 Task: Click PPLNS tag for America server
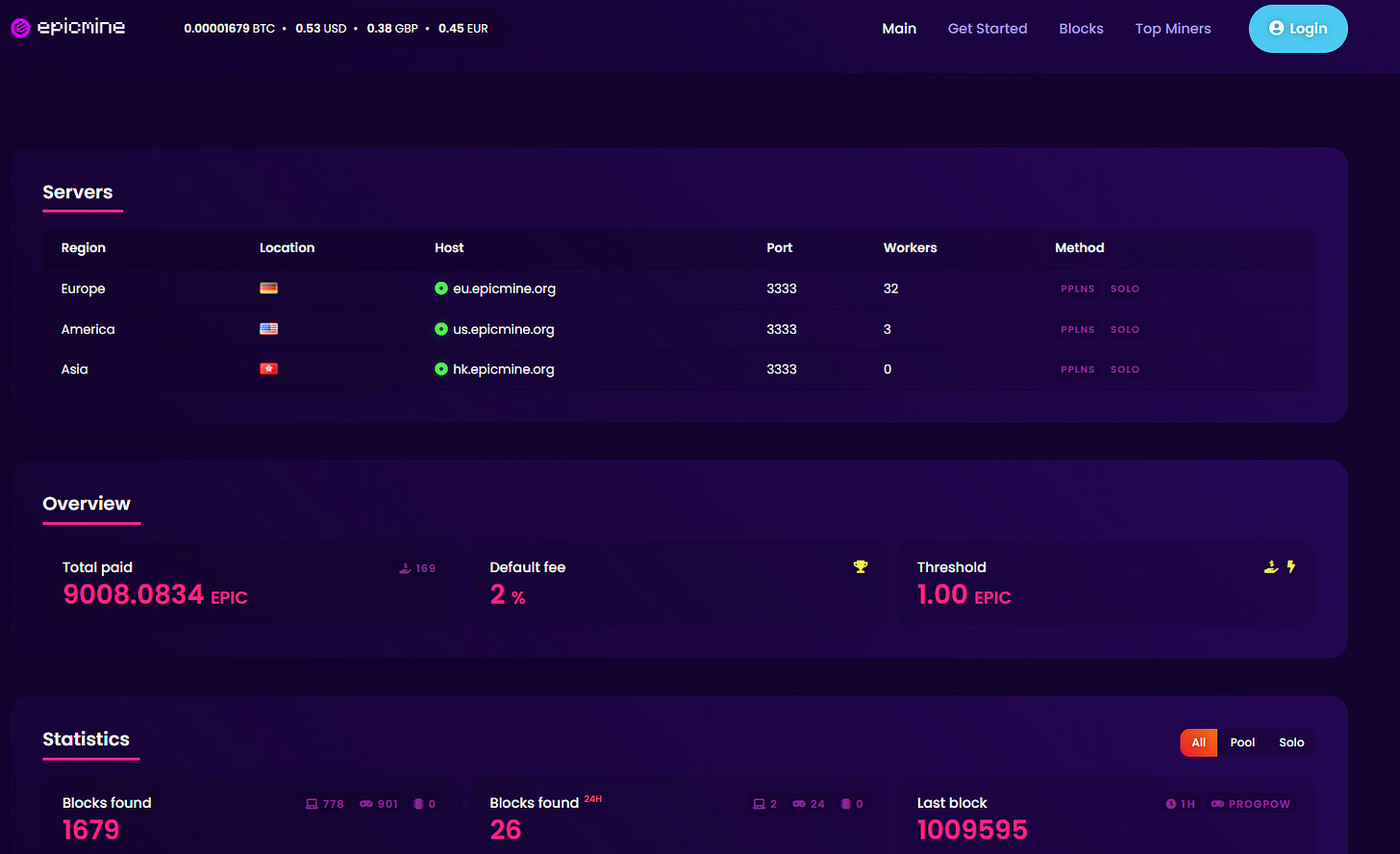1078,329
